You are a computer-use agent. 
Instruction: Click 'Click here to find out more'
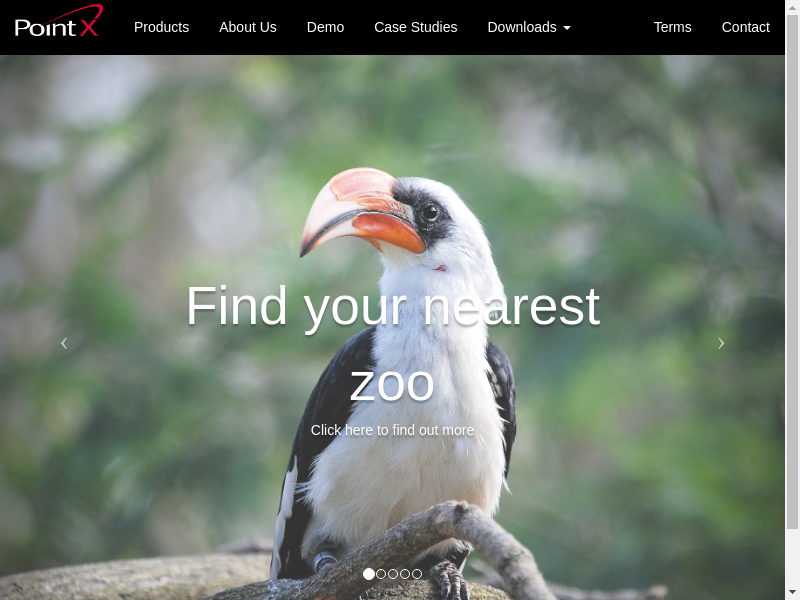392,430
